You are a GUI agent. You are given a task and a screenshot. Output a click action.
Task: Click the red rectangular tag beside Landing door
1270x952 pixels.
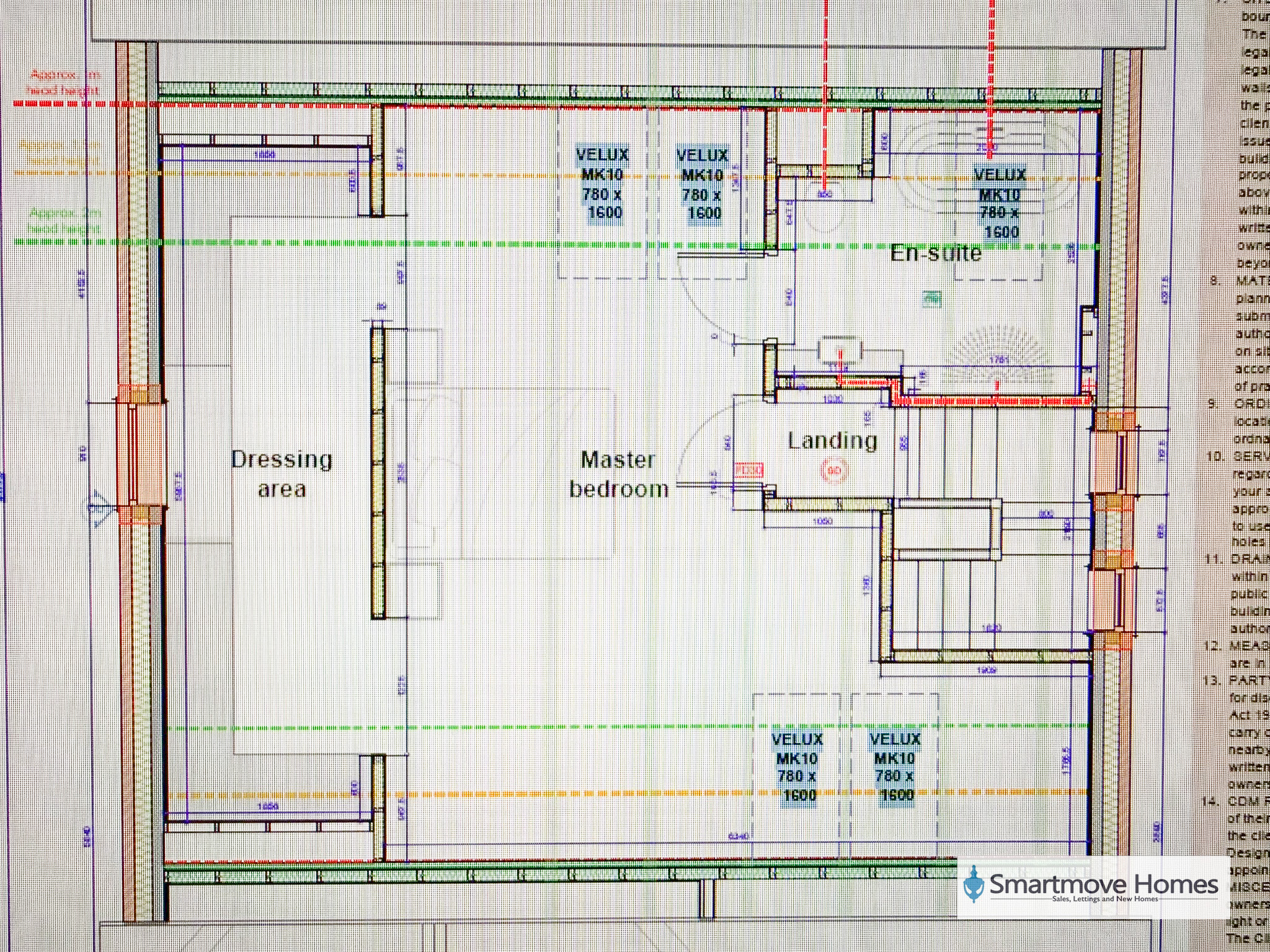[x=748, y=471]
